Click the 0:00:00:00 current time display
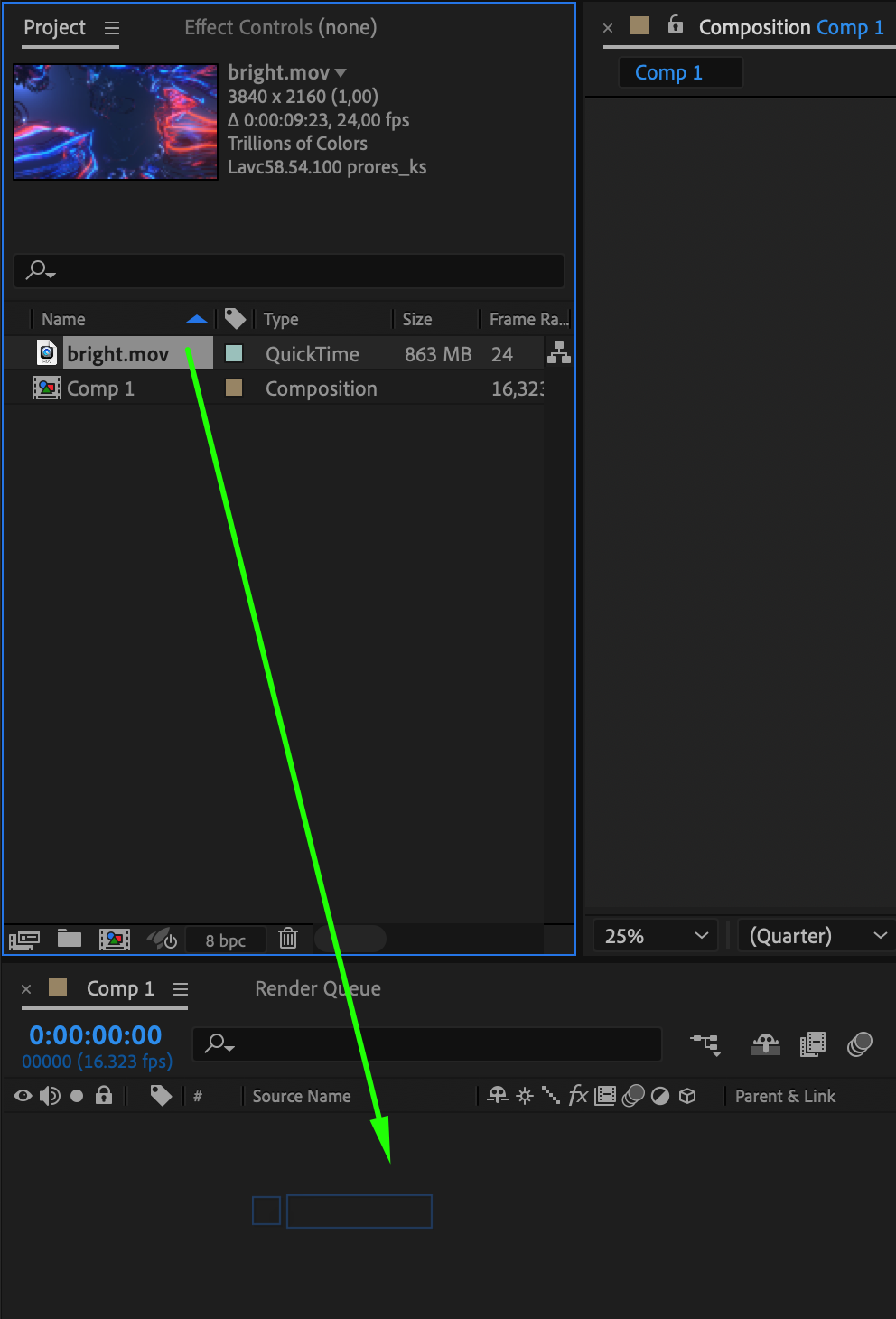Viewport: 896px width, 1319px height. point(96,1035)
